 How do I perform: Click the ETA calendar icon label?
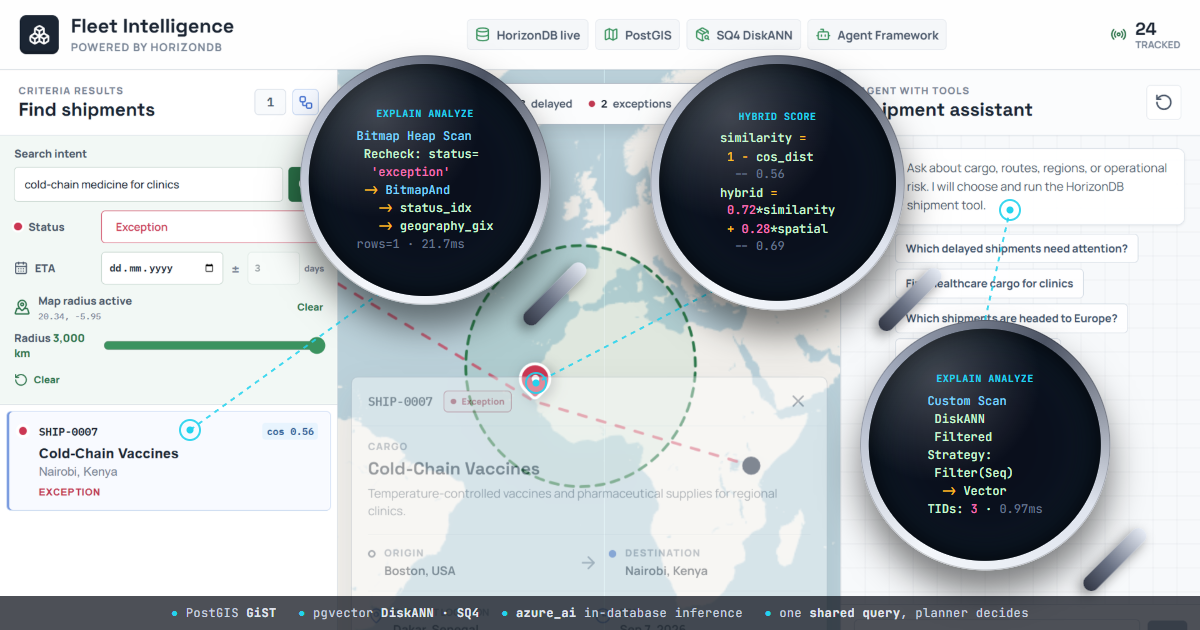tap(21, 268)
